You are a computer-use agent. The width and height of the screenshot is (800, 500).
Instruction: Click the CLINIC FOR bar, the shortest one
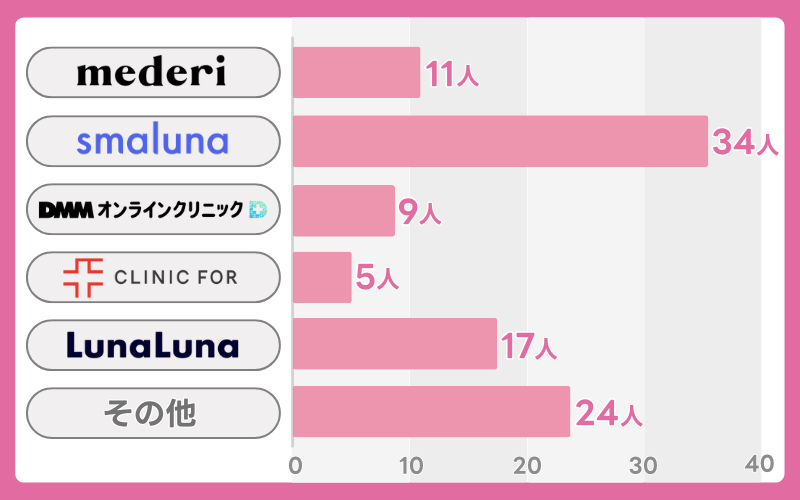click(322, 277)
